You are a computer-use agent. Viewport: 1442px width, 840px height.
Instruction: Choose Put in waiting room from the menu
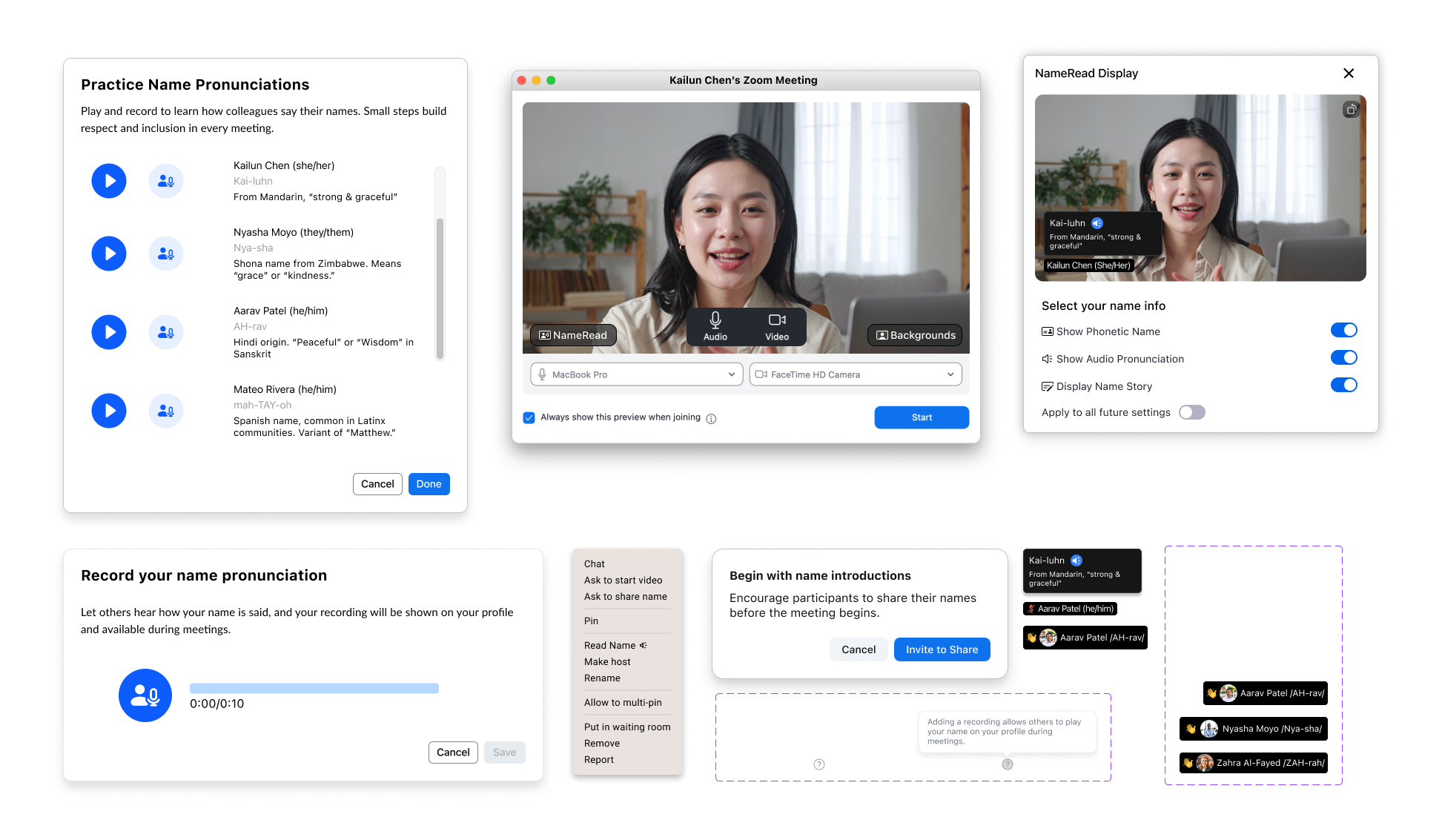tap(626, 727)
